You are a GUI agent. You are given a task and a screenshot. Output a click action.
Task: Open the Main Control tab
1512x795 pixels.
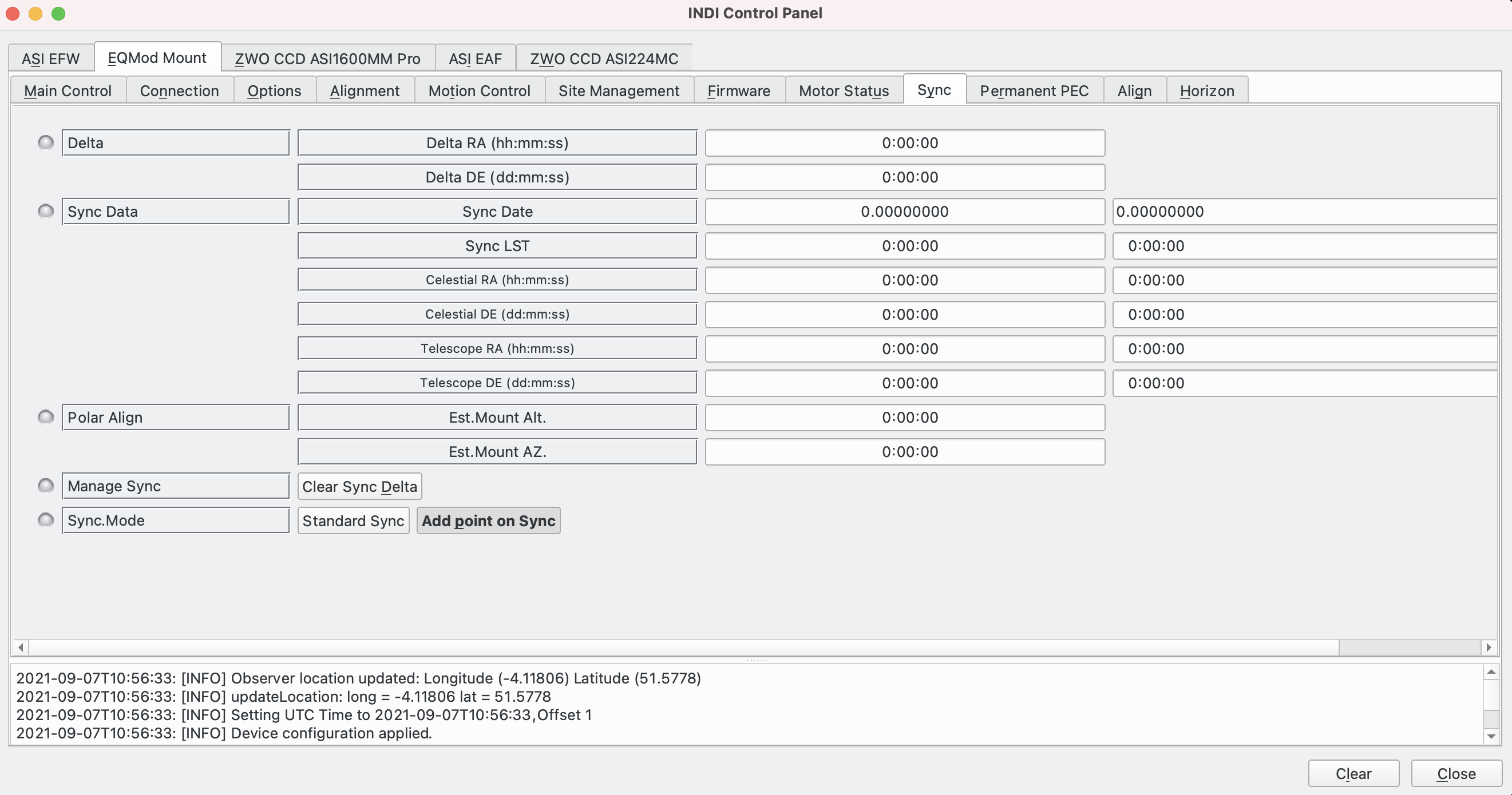click(68, 90)
